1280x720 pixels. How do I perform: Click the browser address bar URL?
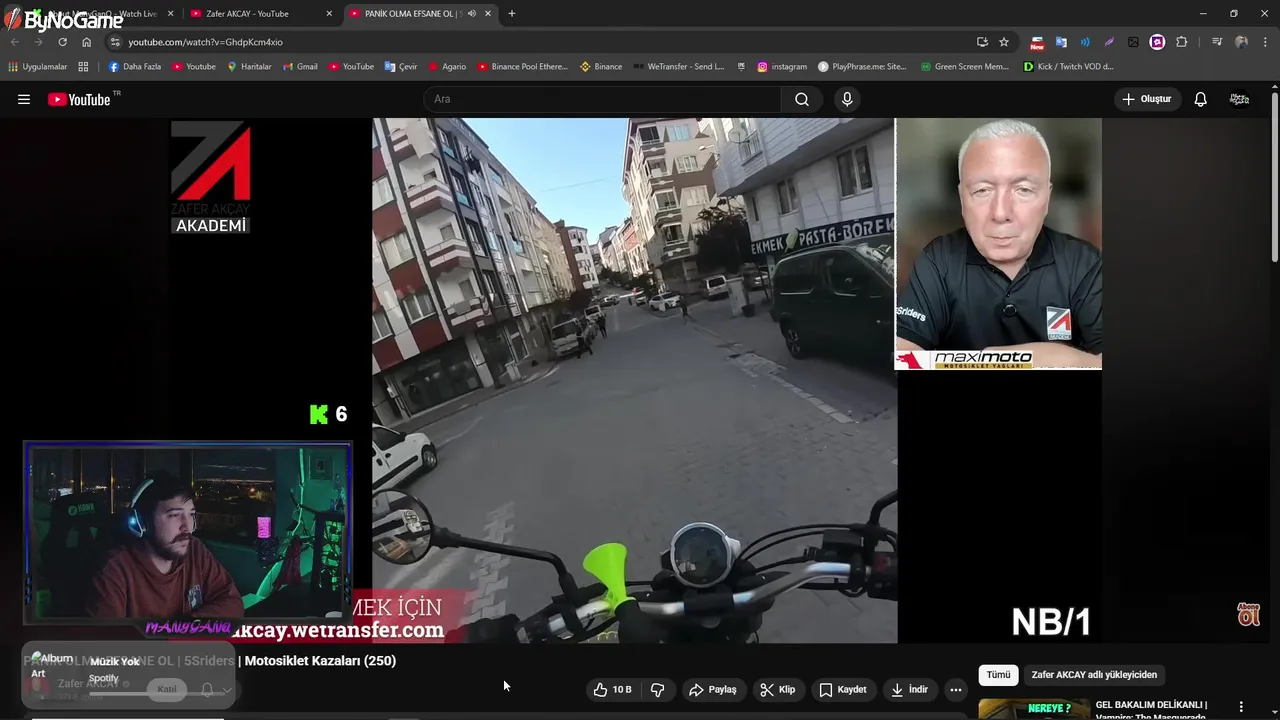pos(205,42)
